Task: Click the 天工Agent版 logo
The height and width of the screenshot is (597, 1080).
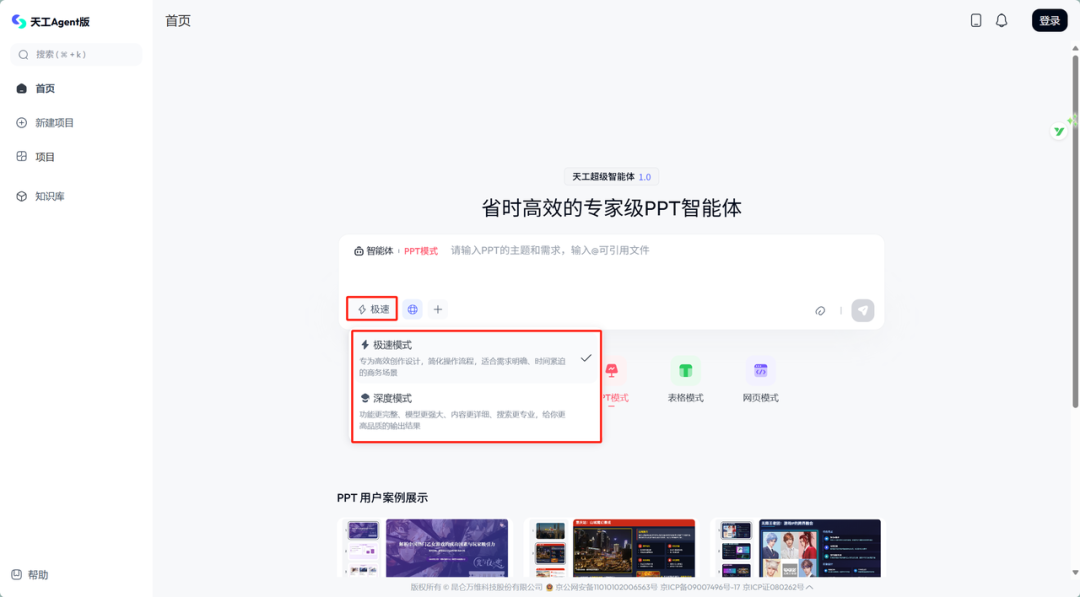Action: tap(51, 21)
